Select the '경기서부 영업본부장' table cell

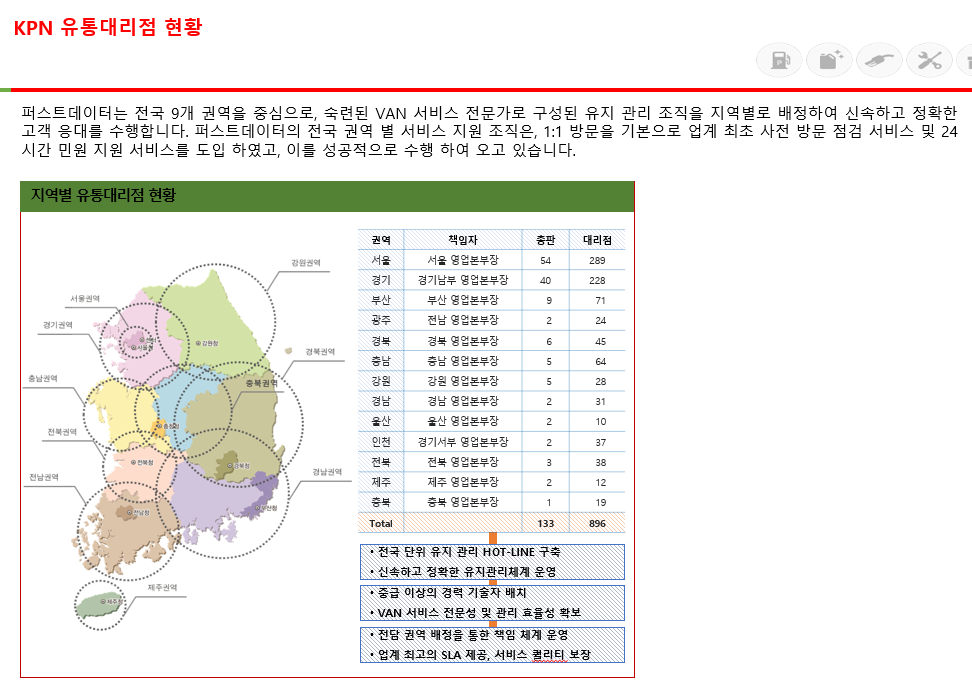point(462,442)
